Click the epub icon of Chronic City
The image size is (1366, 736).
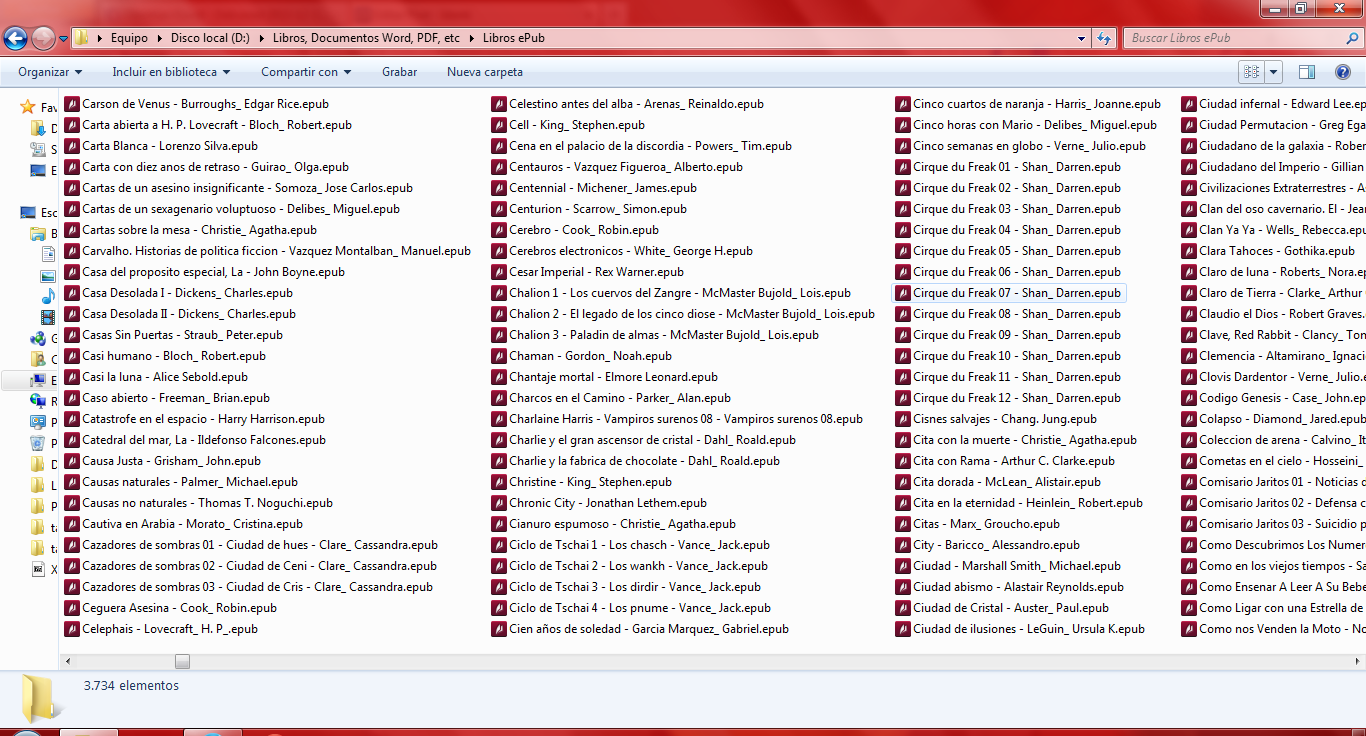pyautogui.click(x=499, y=503)
